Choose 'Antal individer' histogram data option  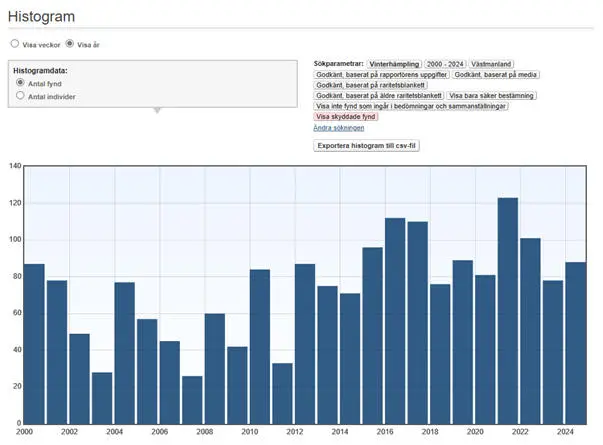pyautogui.click(x=20, y=96)
